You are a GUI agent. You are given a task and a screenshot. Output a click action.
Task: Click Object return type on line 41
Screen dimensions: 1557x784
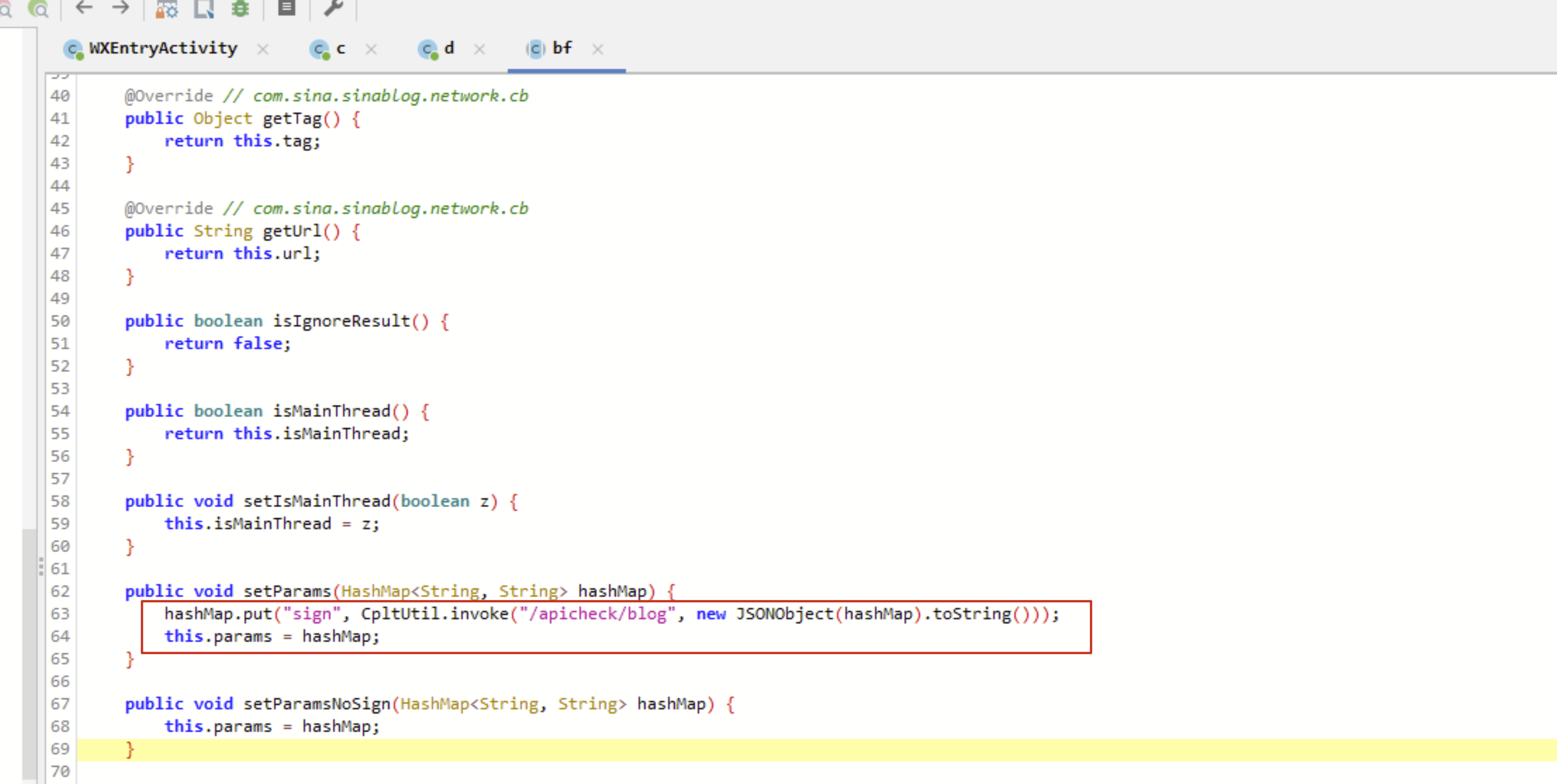coord(222,119)
